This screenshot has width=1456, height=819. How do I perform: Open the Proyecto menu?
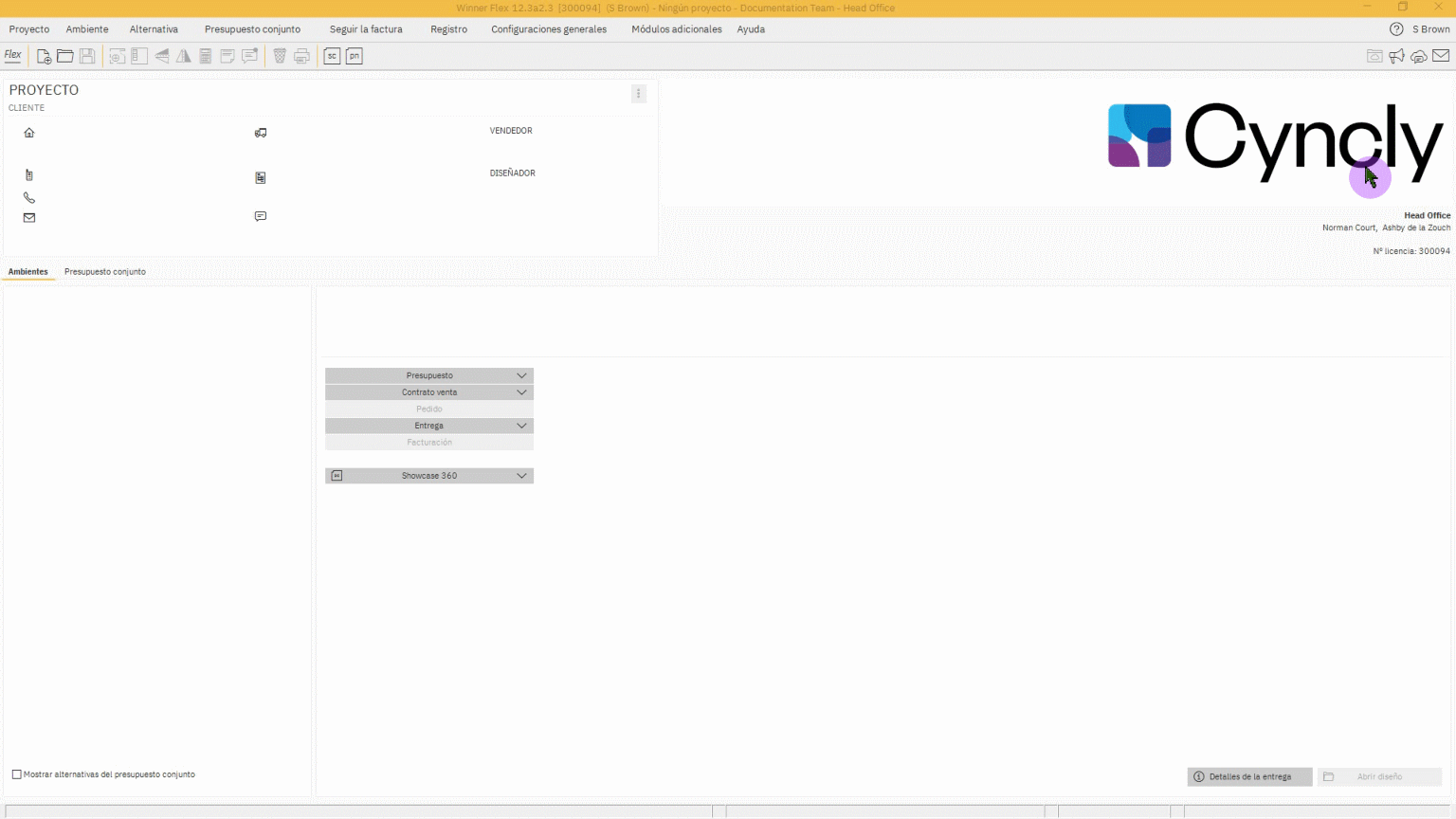(x=29, y=29)
